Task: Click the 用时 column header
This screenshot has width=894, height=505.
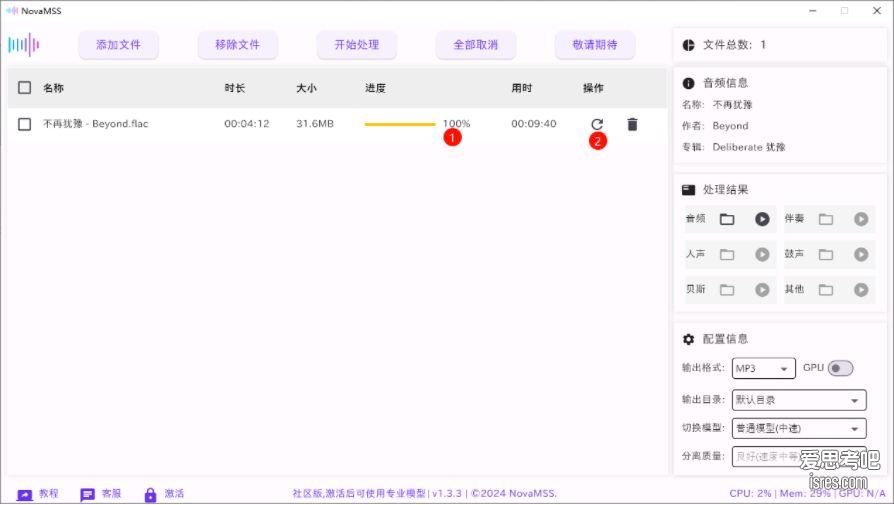Action: coord(521,88)
